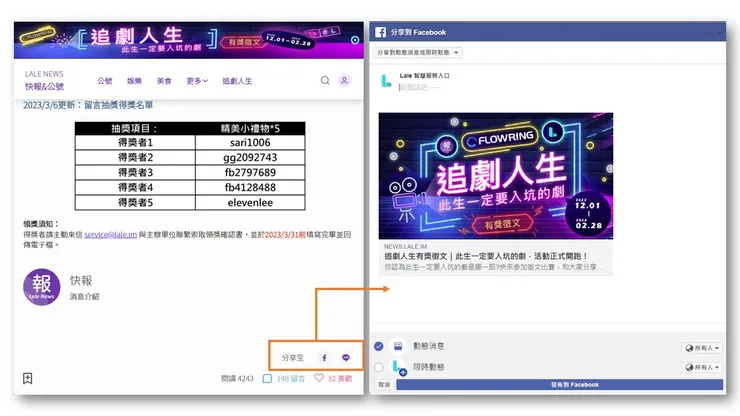Image resolution: width=740 pixels, height=416 pixels.
Task: Click the 快報 purple circle logo
Action: [x=42, y=287]
